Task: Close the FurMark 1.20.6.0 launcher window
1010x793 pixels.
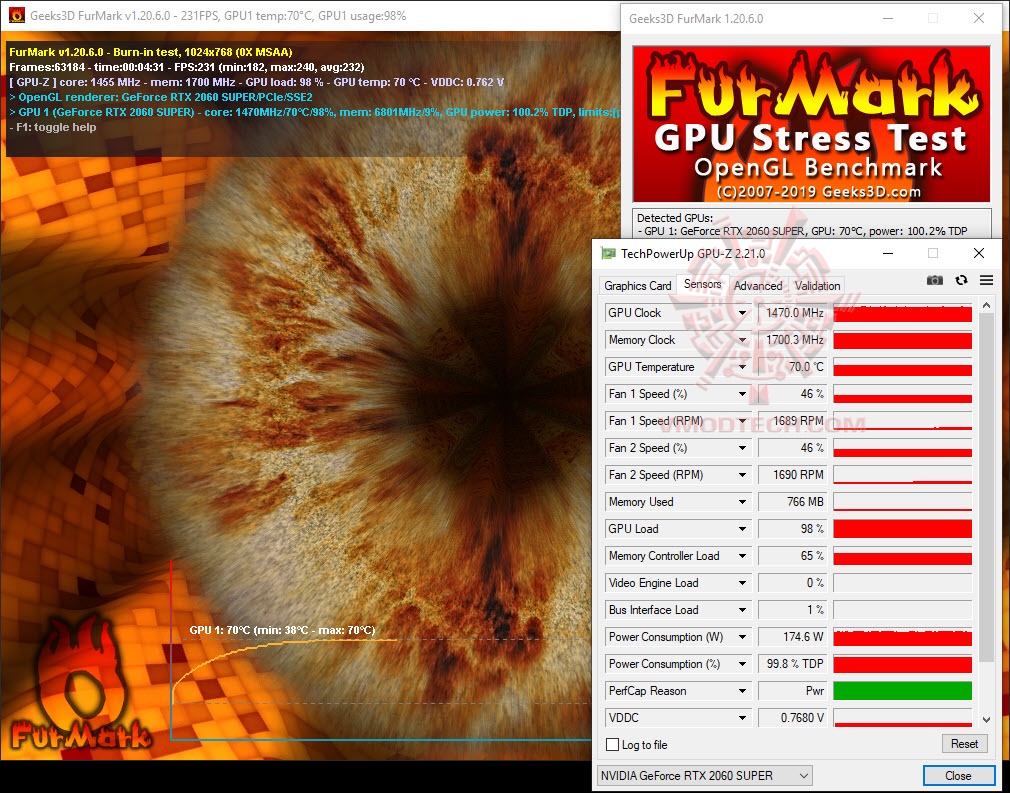Action: (x=979, y=19)
